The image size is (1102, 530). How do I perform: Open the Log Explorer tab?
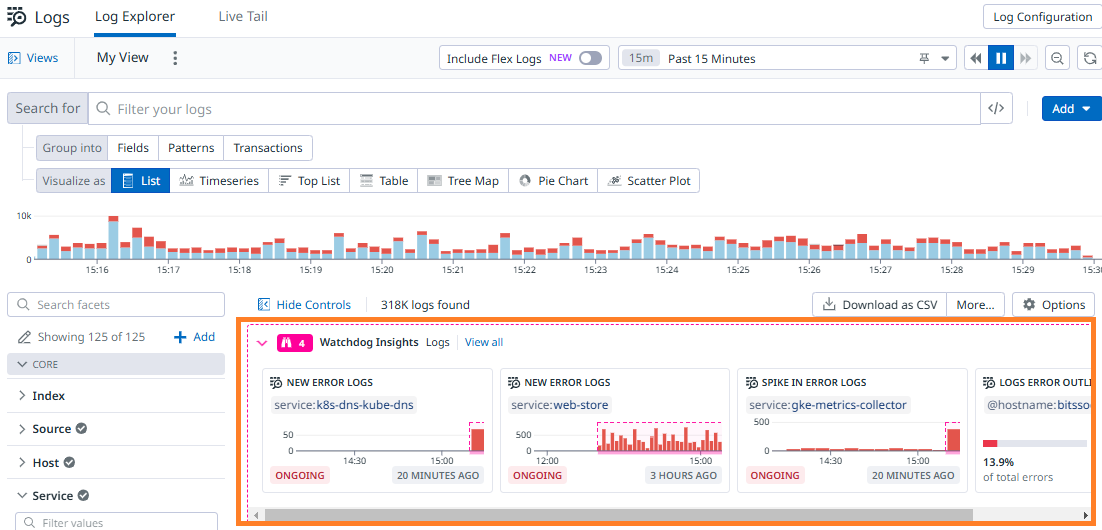[135, 17]
